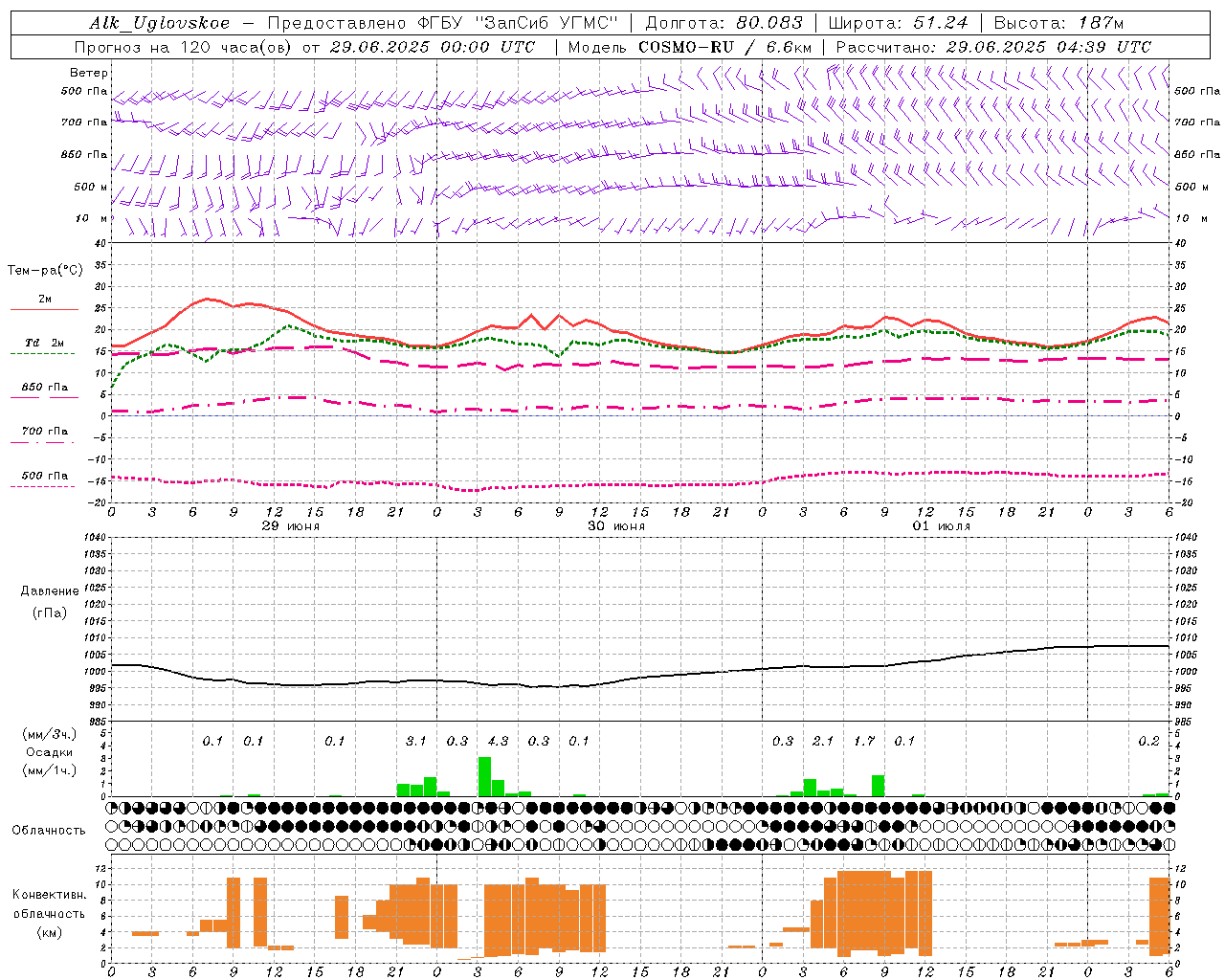Viewport: 1225px width, 980px height.
Task: Click the 'Тем-ра(°C)' temperature axis title
Action: click(x=45, y=271)
